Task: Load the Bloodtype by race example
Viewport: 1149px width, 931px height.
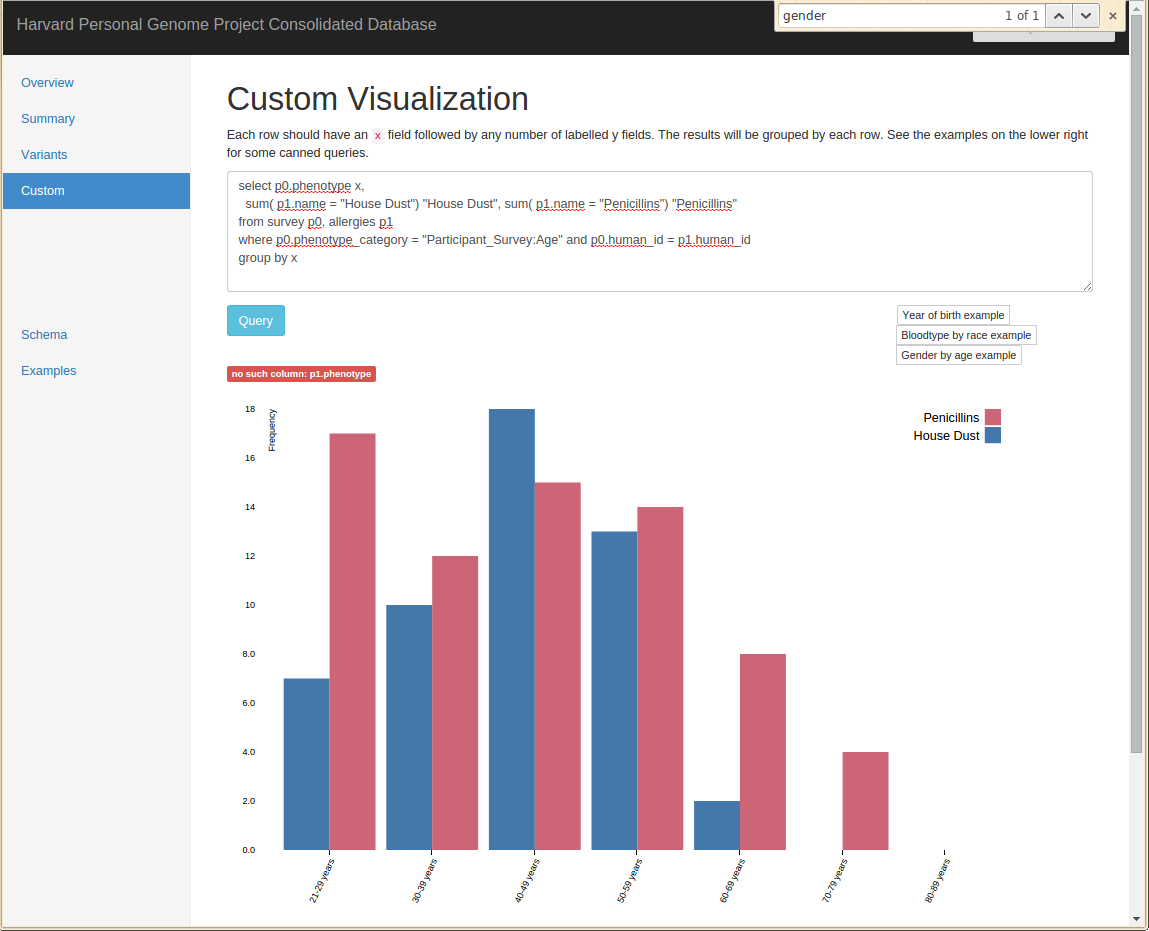Action: 965,335
